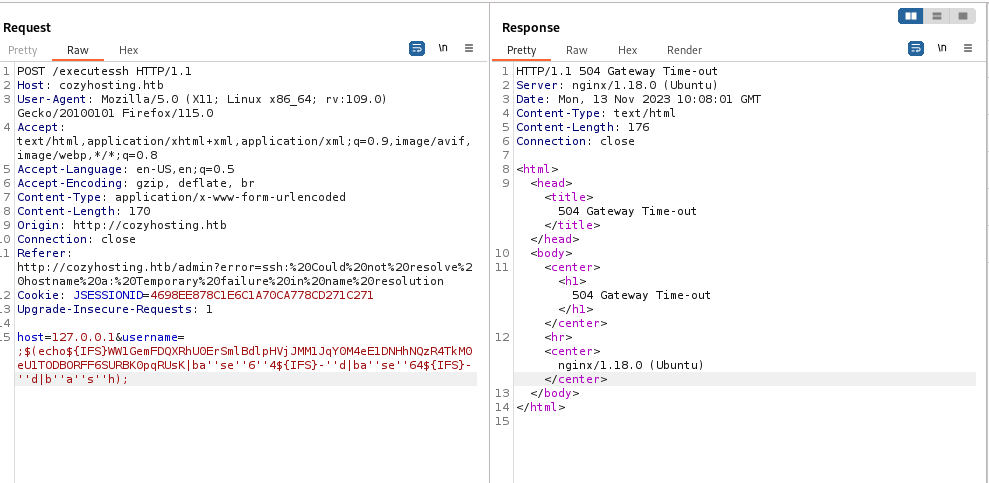The height and width of the screenshot is (483, 989).
Task: Click Content-Type urlencoded header in request
Action: (x=182, y=197)
